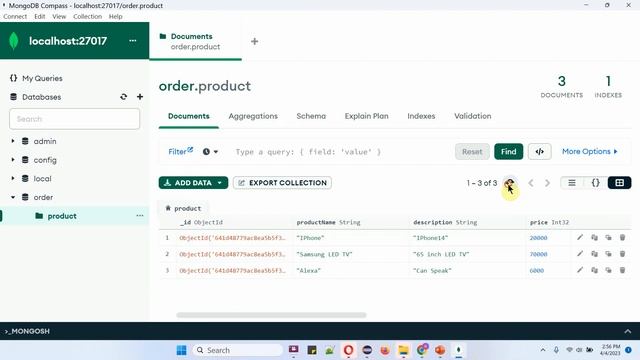Expand the MONGOSH shell panel
The width and height of the screenshot is (640, 360).
tap(627, 331)
